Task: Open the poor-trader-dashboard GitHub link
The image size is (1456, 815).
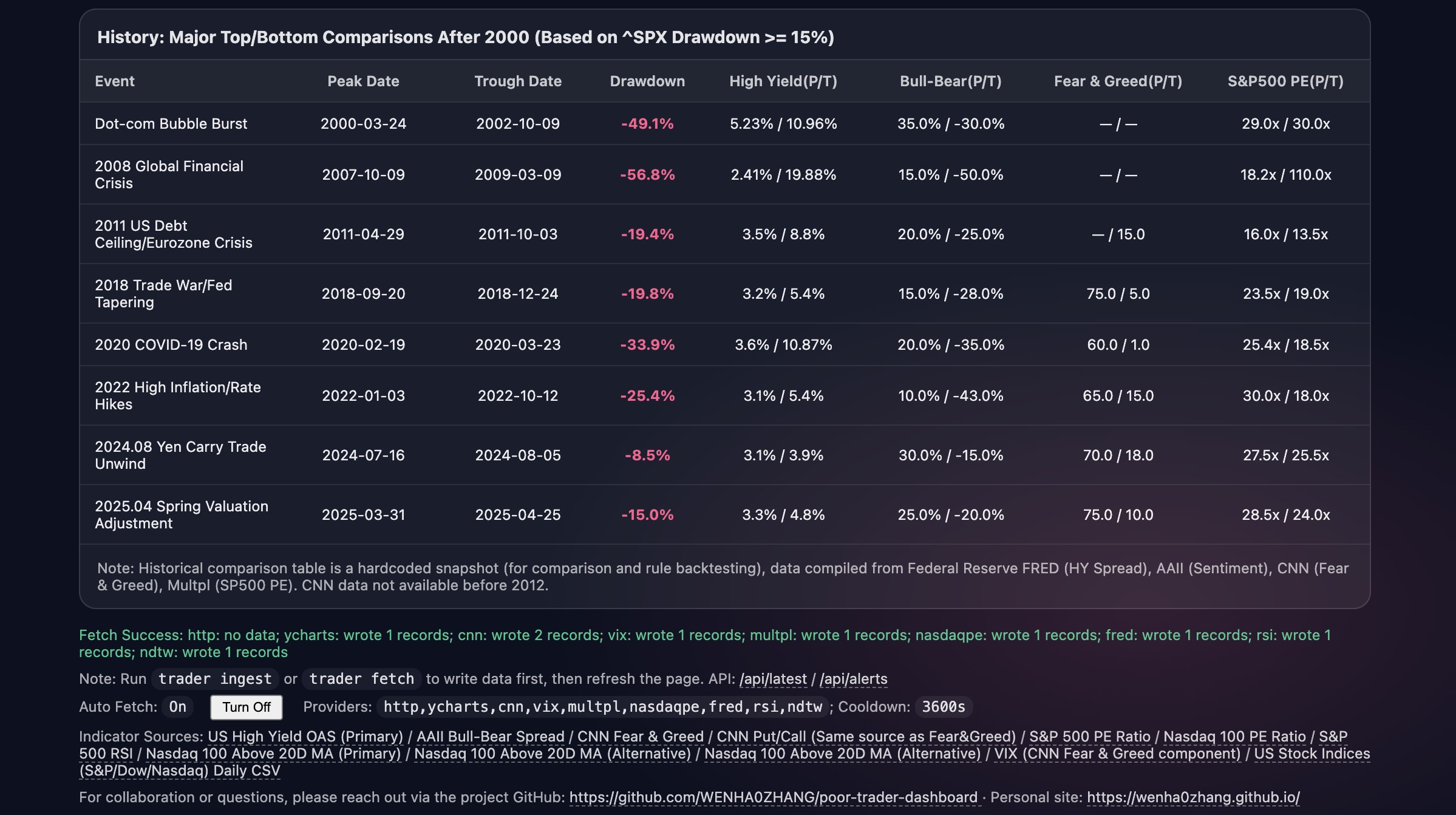Action: click(x=772, y=797)
